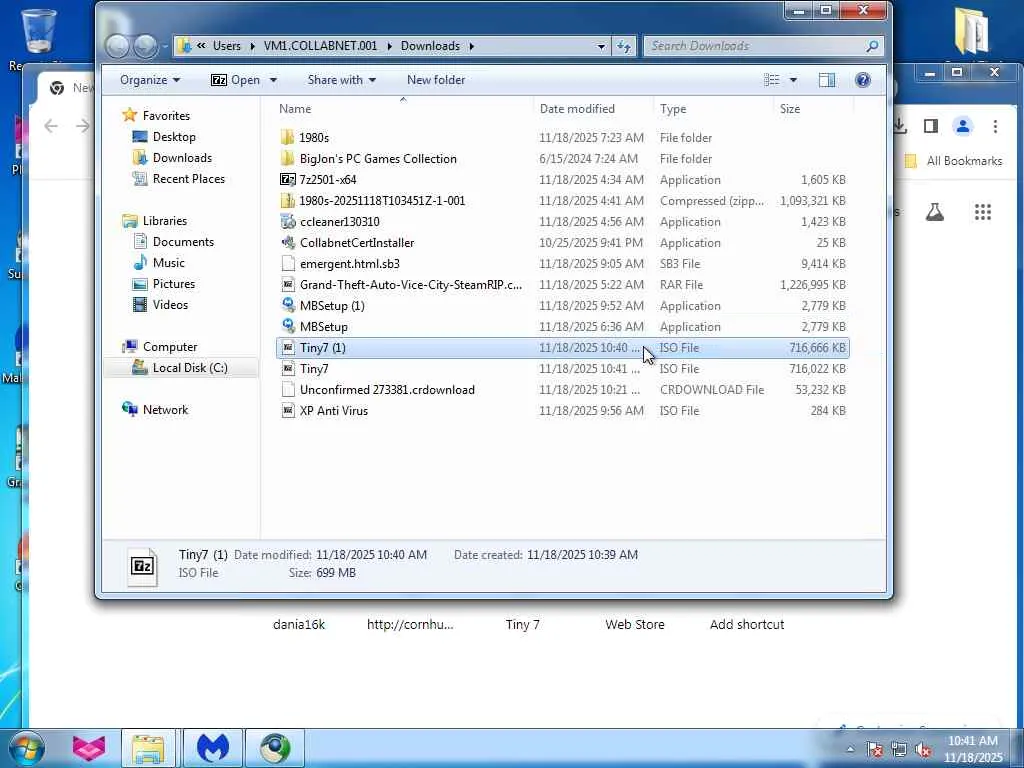Click the Music library note icon

click(140, 263)
